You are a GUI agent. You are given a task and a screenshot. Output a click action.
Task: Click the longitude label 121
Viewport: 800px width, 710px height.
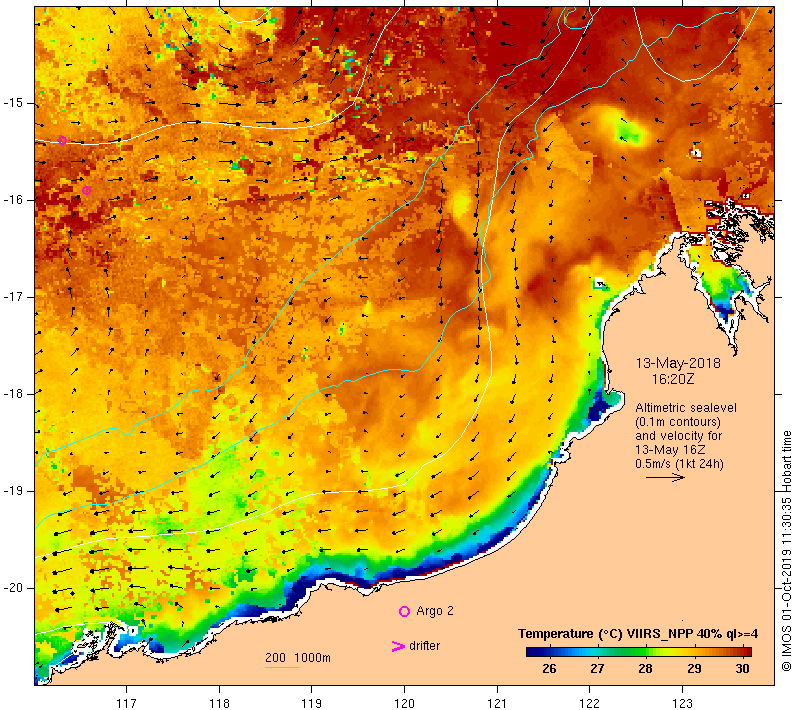coord(497,703)
